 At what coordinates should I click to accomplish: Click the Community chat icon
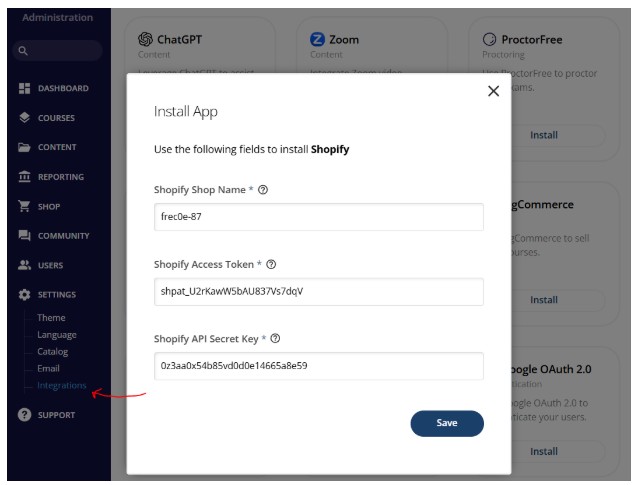tap(24, 236)
